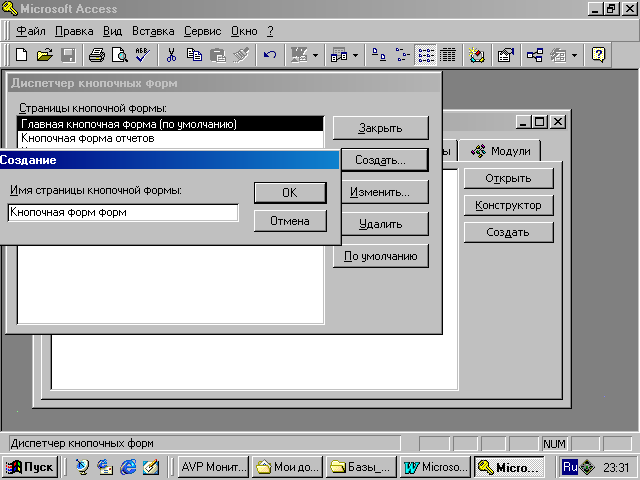Open the Пуск start button
Image resolution: width=640 pixels, height=480 pixels.
30,467
